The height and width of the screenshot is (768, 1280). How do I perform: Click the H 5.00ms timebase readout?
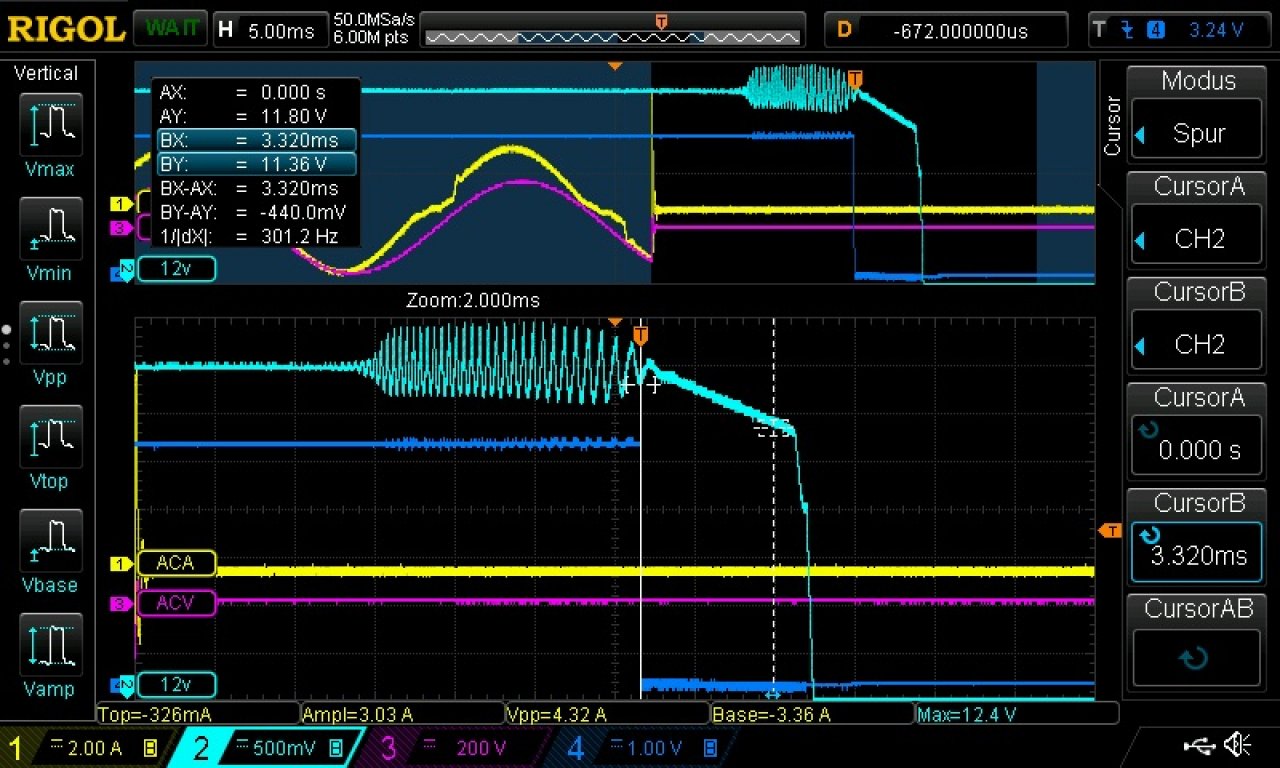(x=270, y=29)
